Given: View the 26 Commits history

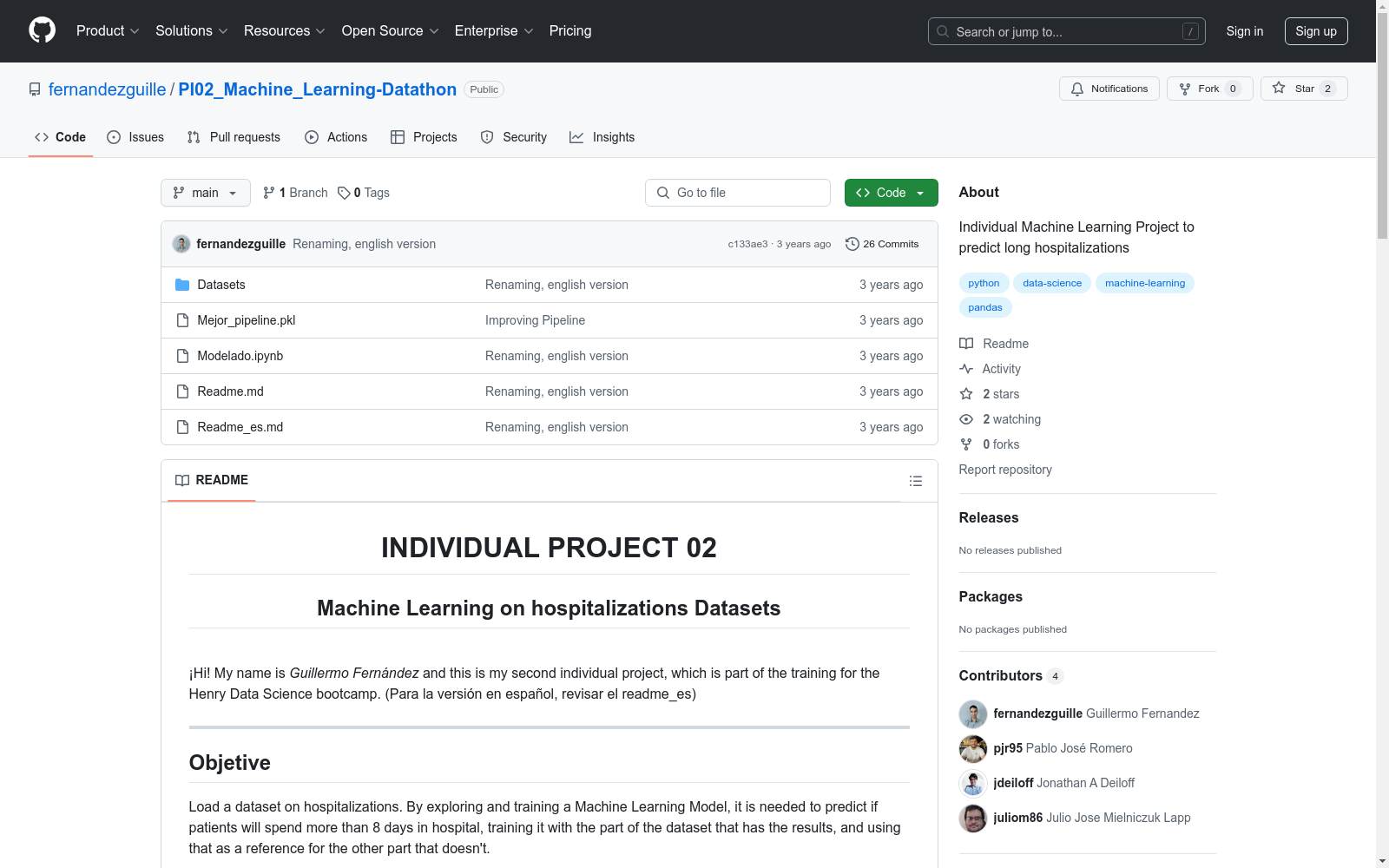Looking at the screenshot, I should (882, 244).
